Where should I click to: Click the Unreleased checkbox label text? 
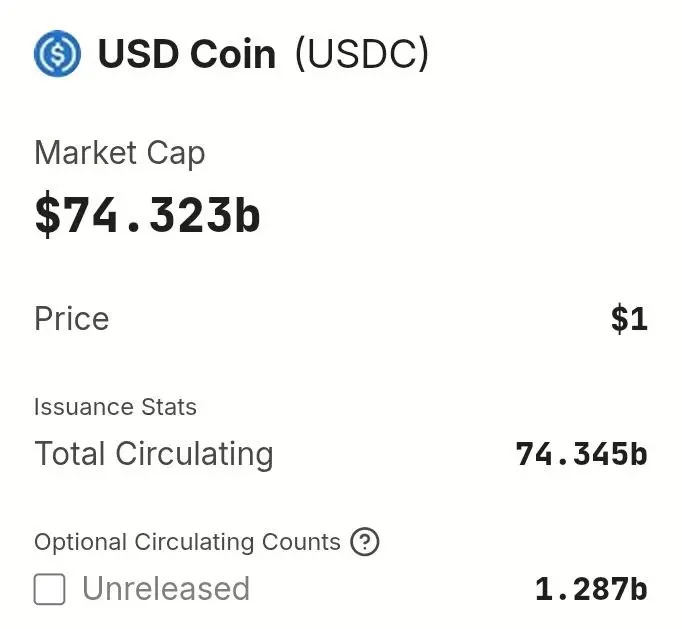tap(165, 589)
